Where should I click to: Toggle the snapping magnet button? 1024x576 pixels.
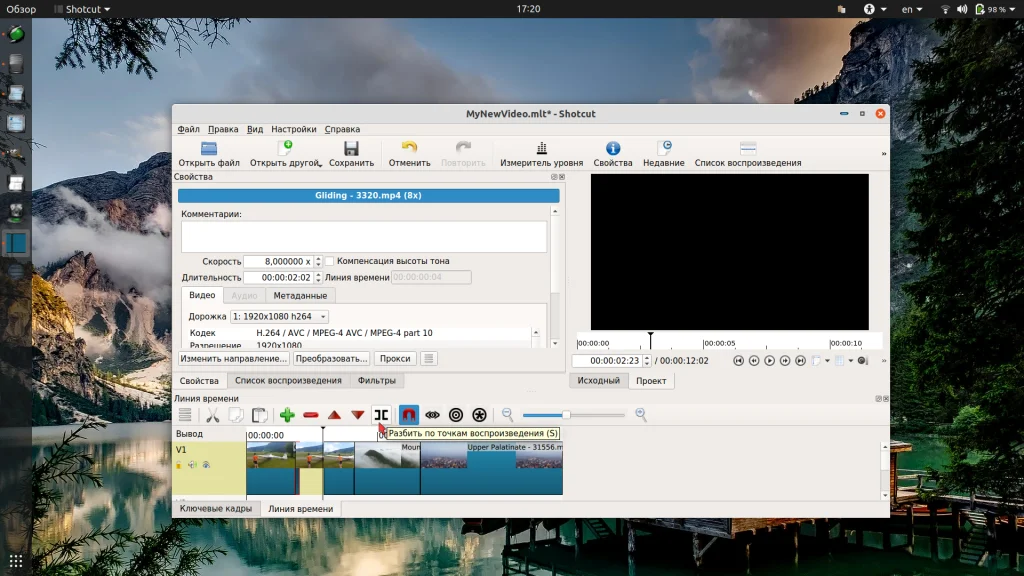pyautogui.click(x=409, y=415)
